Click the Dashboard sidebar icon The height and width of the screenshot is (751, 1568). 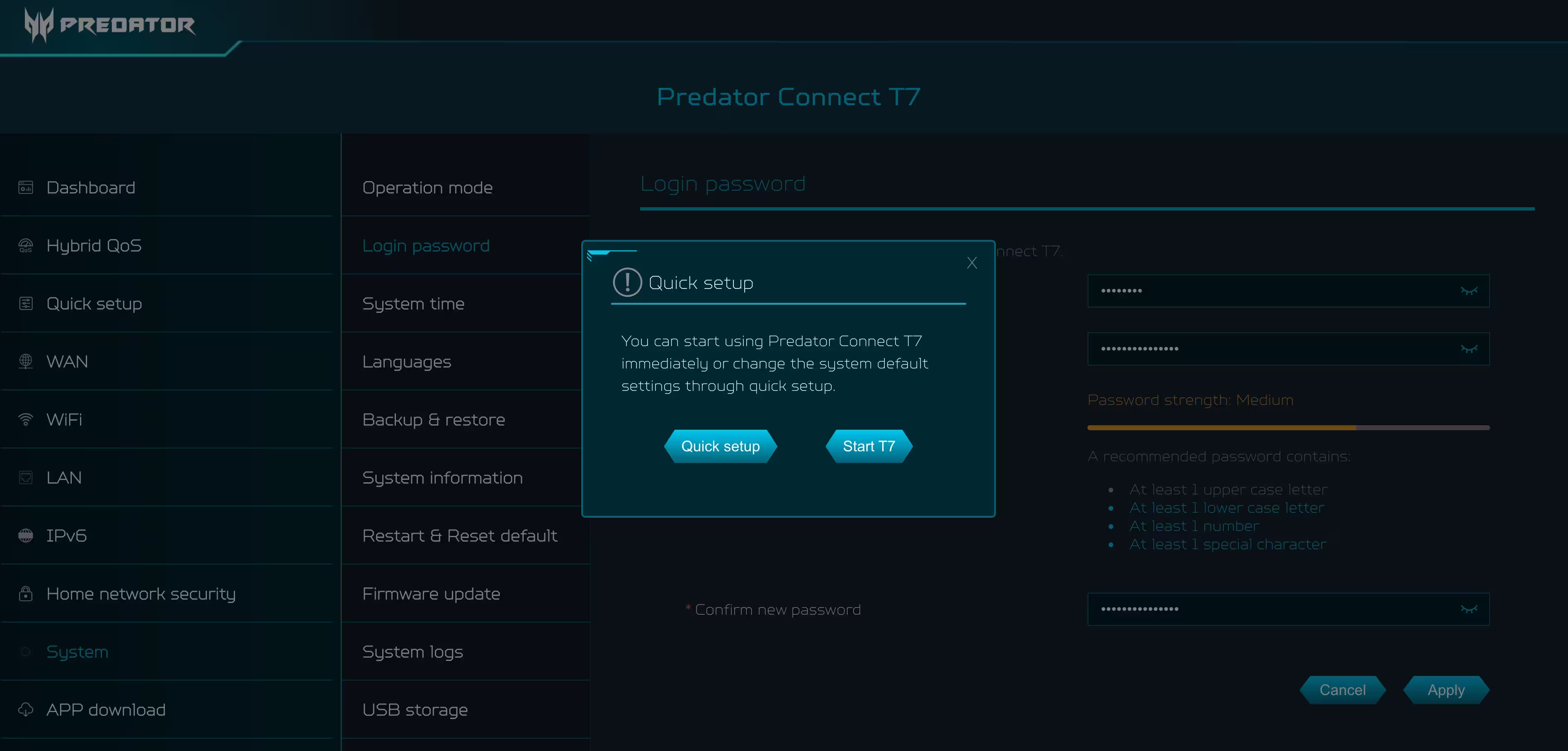point(26,187)
